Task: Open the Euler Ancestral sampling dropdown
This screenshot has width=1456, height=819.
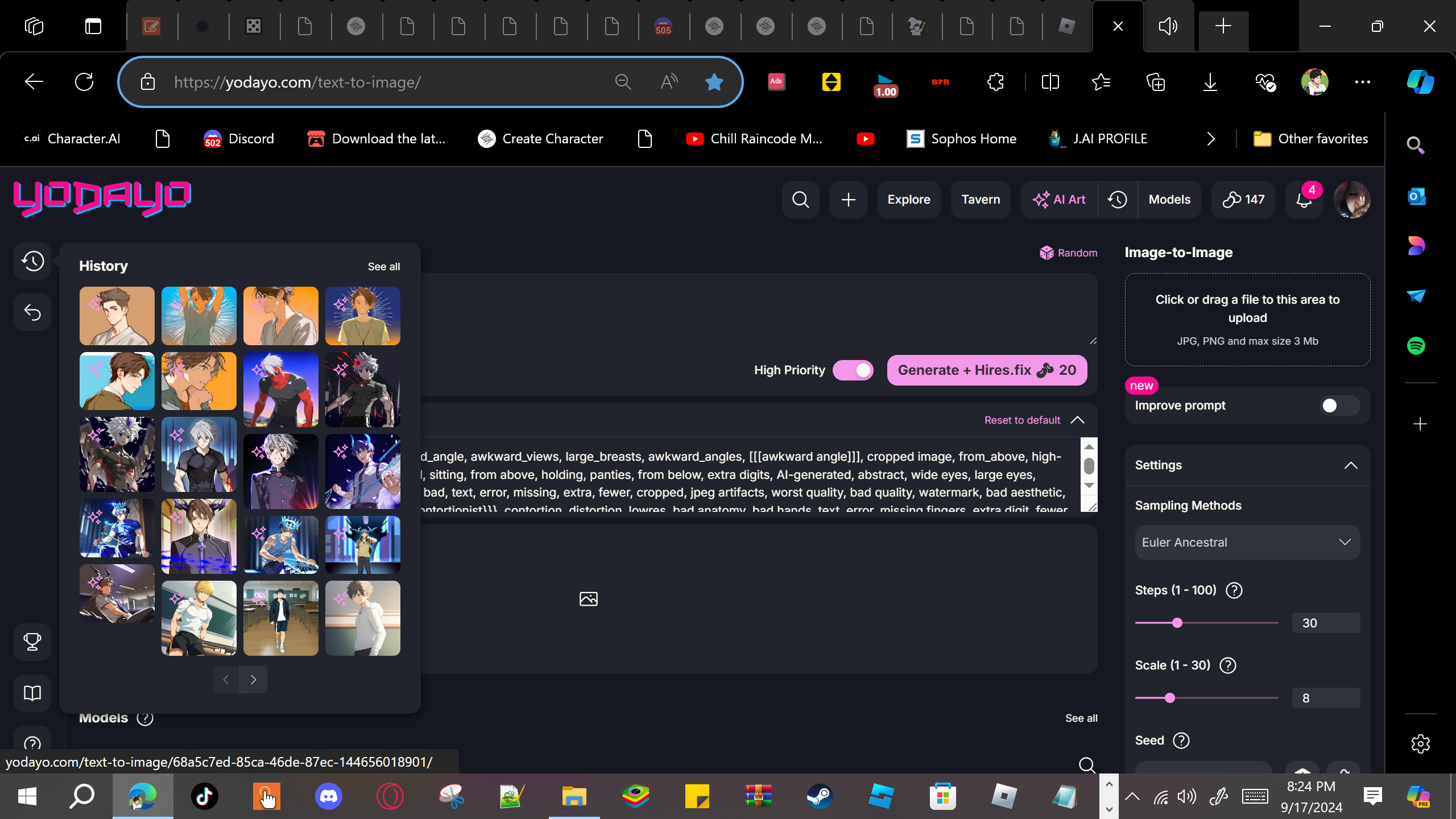Action: (x=1247, y=543)
